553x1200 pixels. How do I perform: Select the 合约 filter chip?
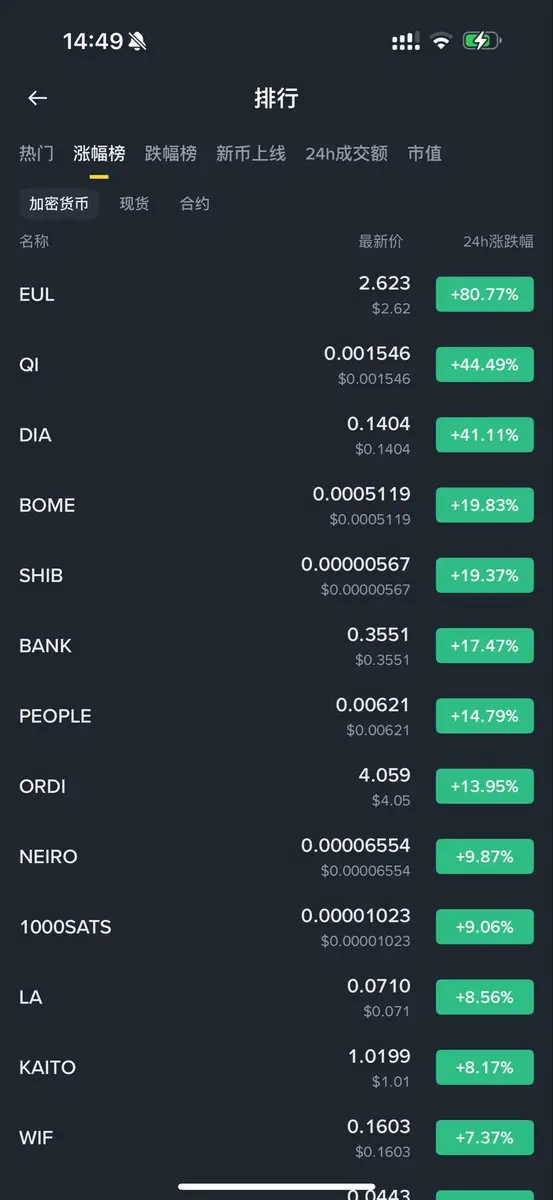pos(195,204)
